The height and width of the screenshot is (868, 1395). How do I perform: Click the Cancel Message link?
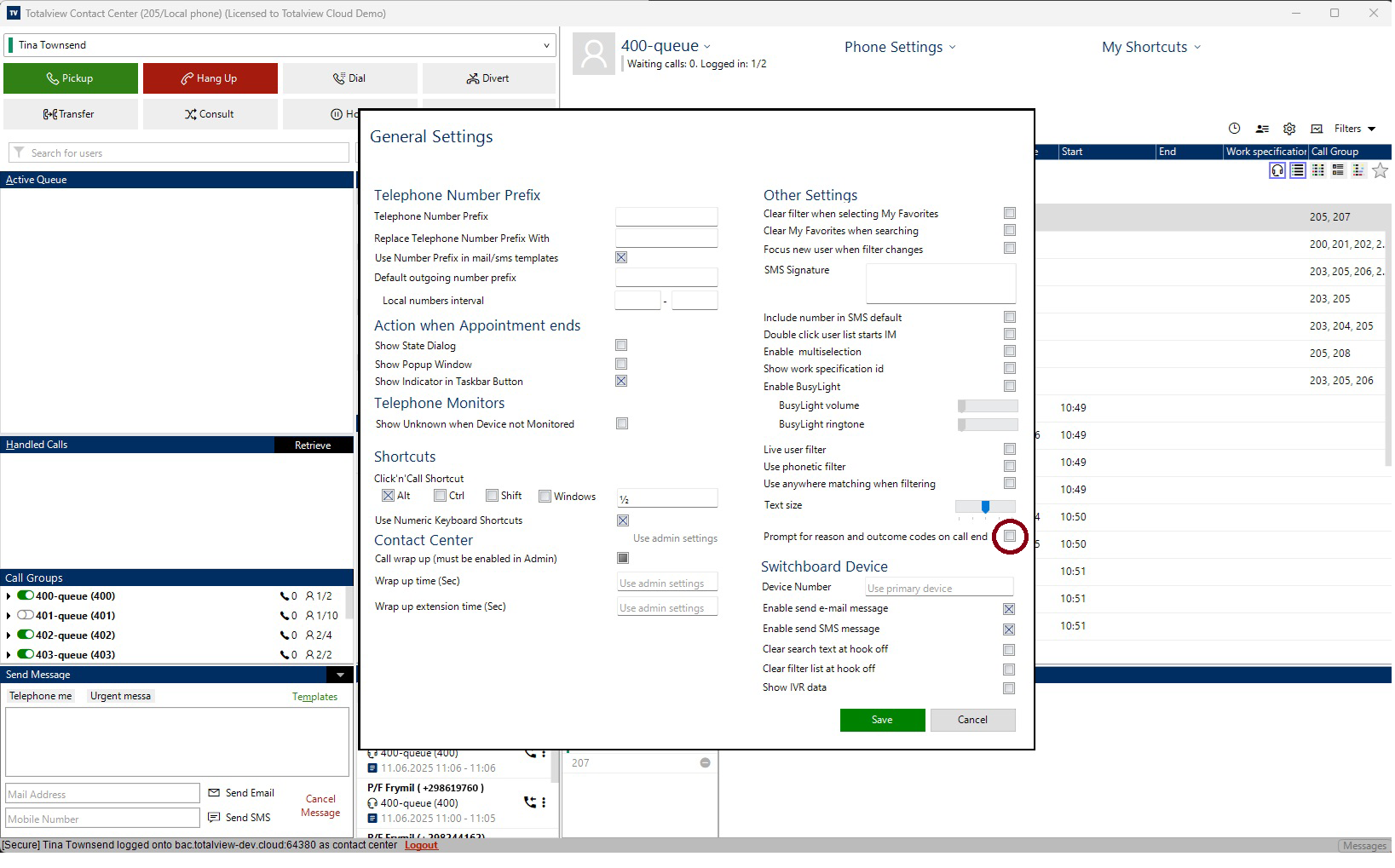[x=320, y=806]
